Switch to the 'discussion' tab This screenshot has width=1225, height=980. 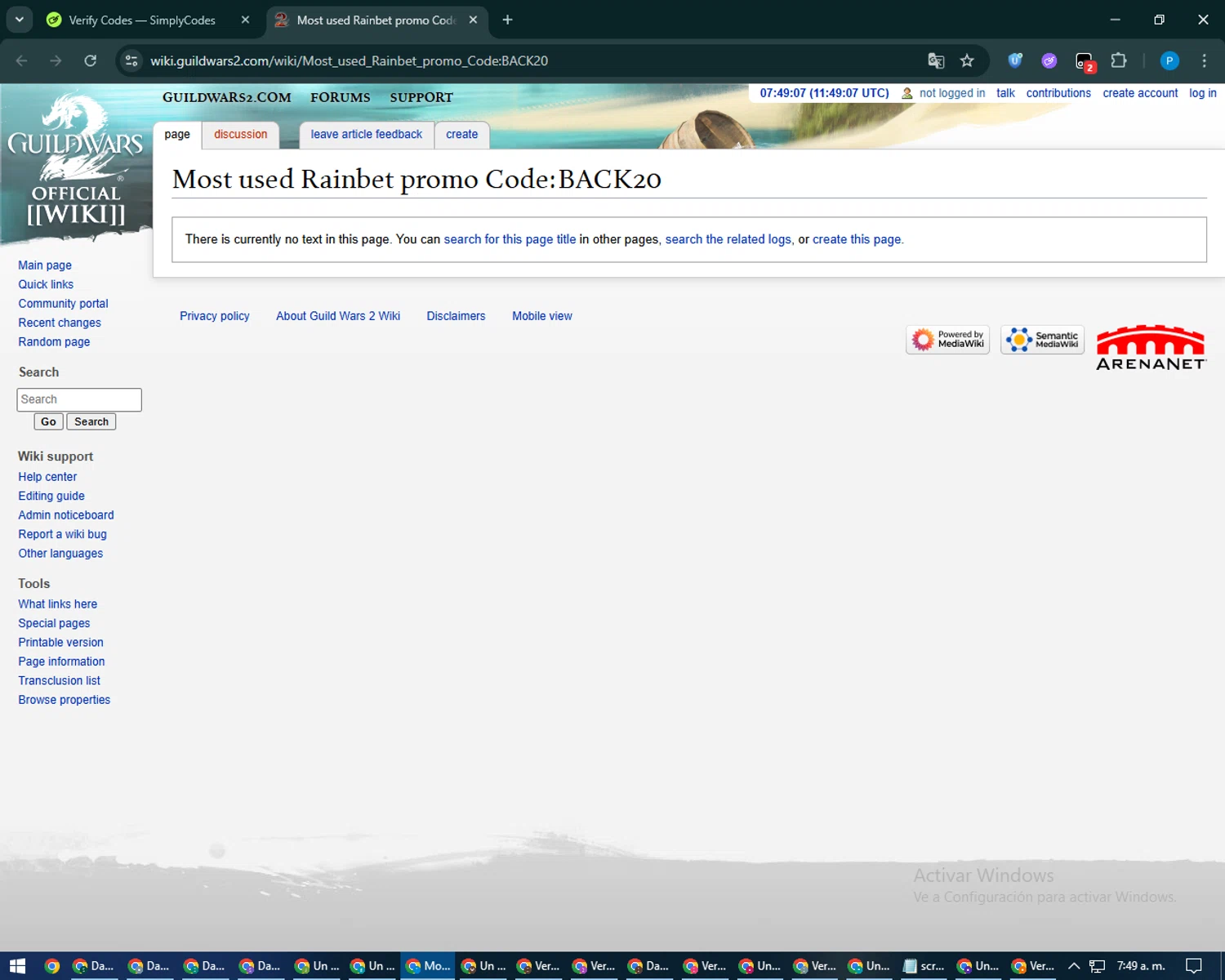coord(241,135)
